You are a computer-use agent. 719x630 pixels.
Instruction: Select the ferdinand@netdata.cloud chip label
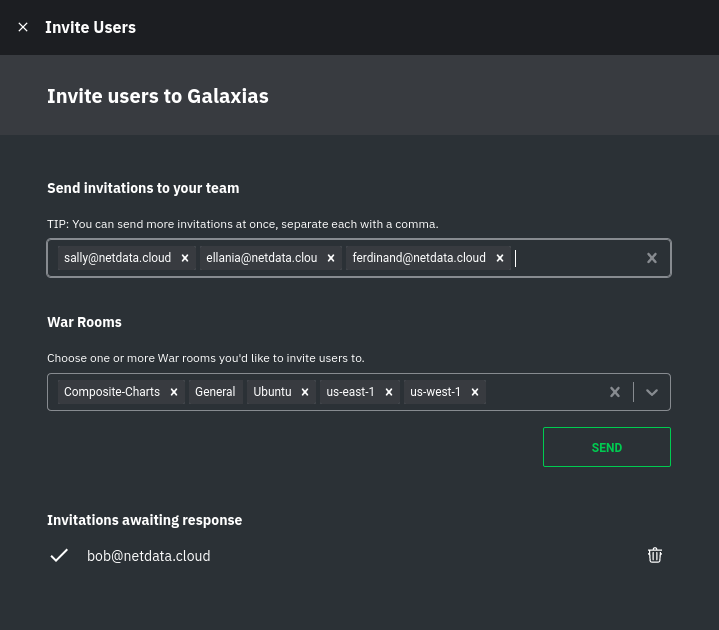tap(419, 258)
